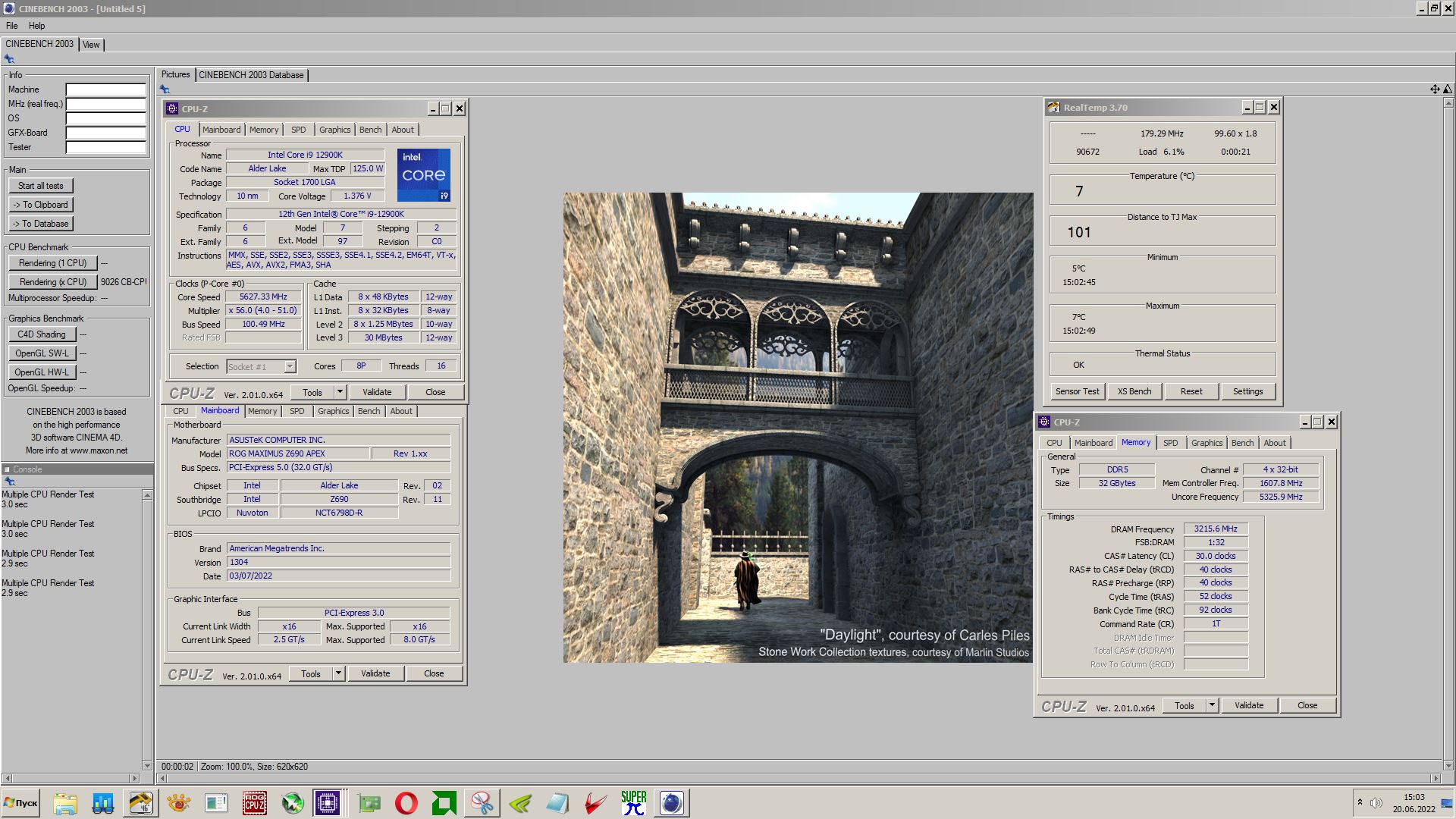Screen dimensions: 1456x819
Task: Click the rendered Daylight picture
Action: pos(798,428)
